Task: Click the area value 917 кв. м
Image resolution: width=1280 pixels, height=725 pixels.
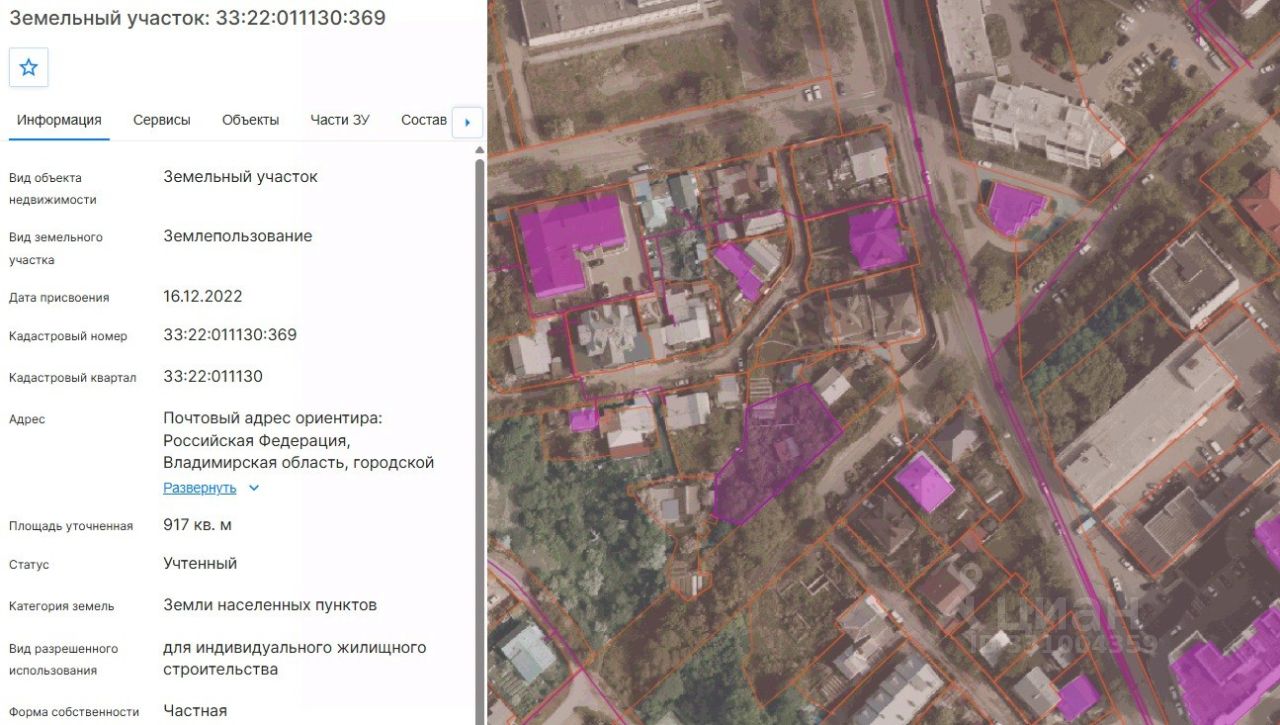Action: (x=198, y=525)
